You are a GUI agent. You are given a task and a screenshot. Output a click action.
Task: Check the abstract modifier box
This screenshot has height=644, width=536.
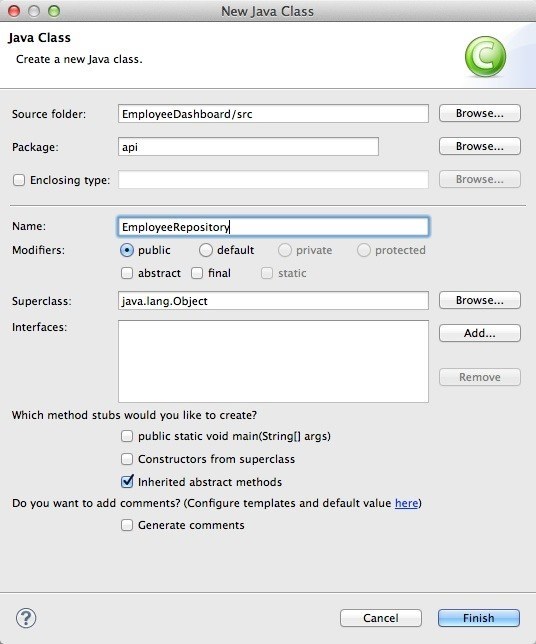tap(127, 273)
